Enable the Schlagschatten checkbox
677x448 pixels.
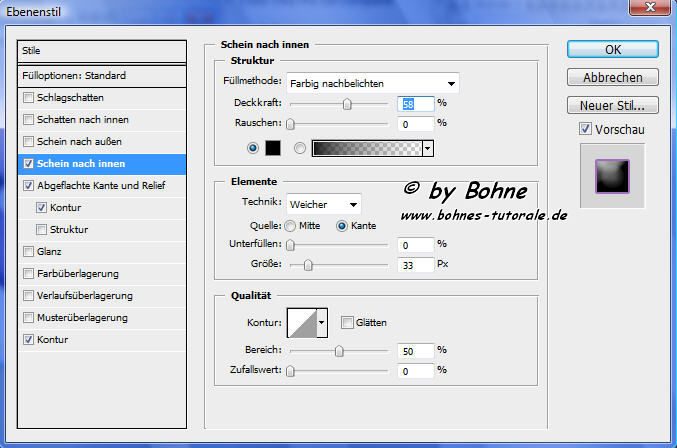(x=28, y=98)
